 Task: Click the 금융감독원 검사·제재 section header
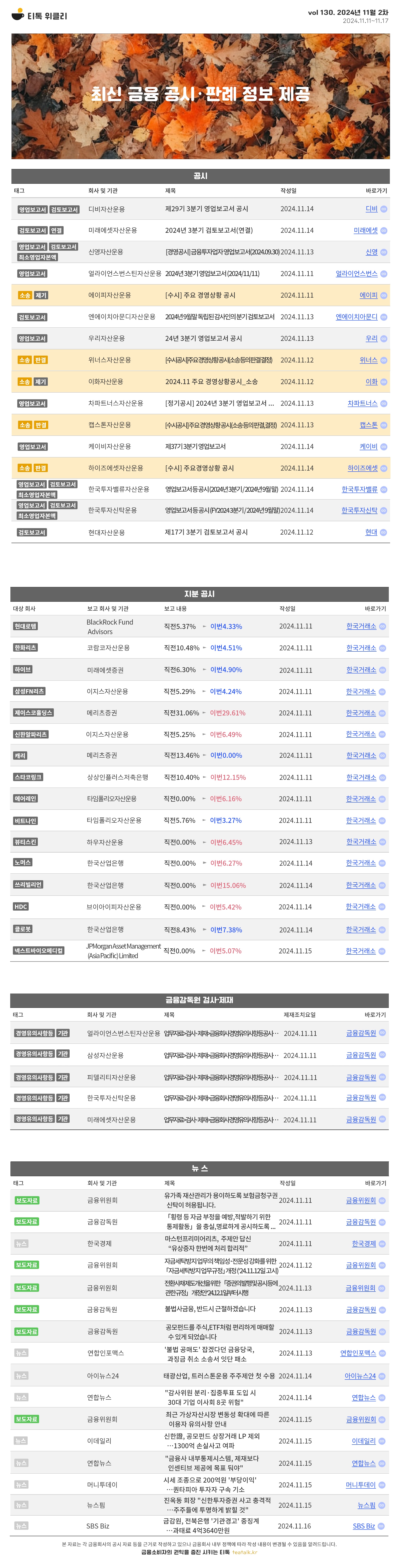coord(199,1000)
